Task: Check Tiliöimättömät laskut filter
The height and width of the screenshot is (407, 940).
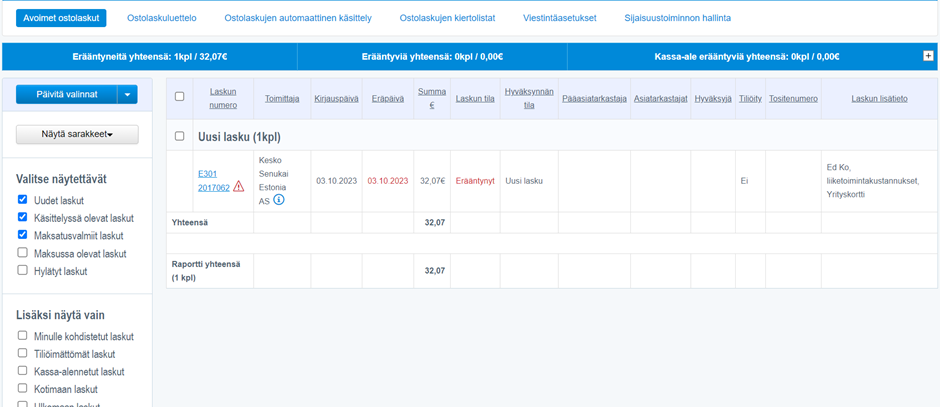Action: point(23,354)
